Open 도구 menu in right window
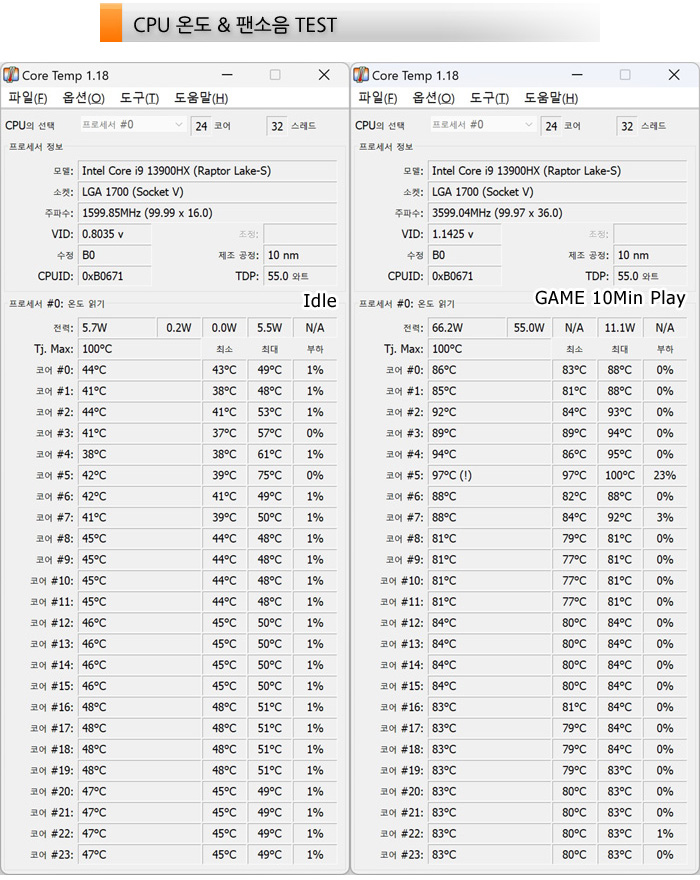 489,98
